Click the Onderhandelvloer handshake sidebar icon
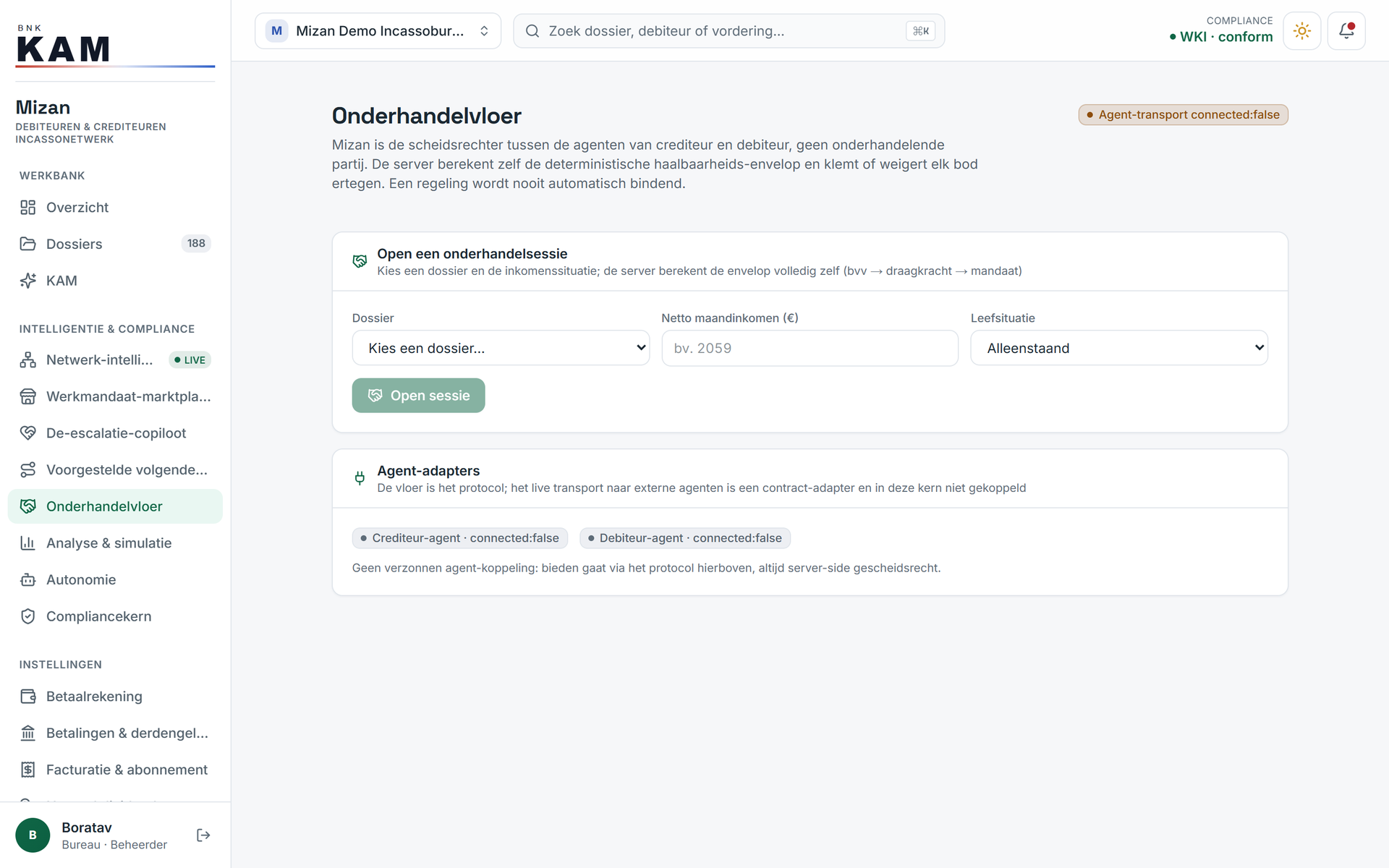Image resolution: width=1389 pixels, height=868 pixels. 27,506
